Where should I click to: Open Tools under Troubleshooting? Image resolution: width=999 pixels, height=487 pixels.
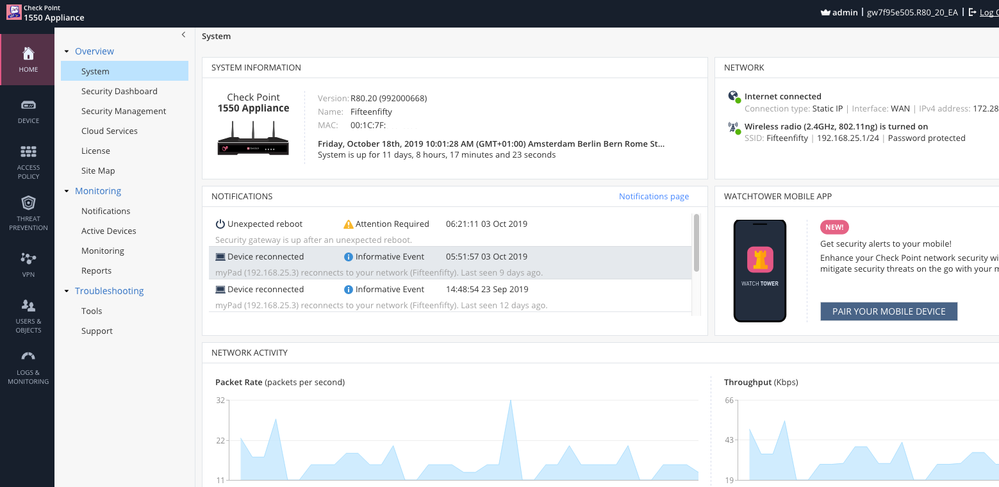click(x=92, y=310)
